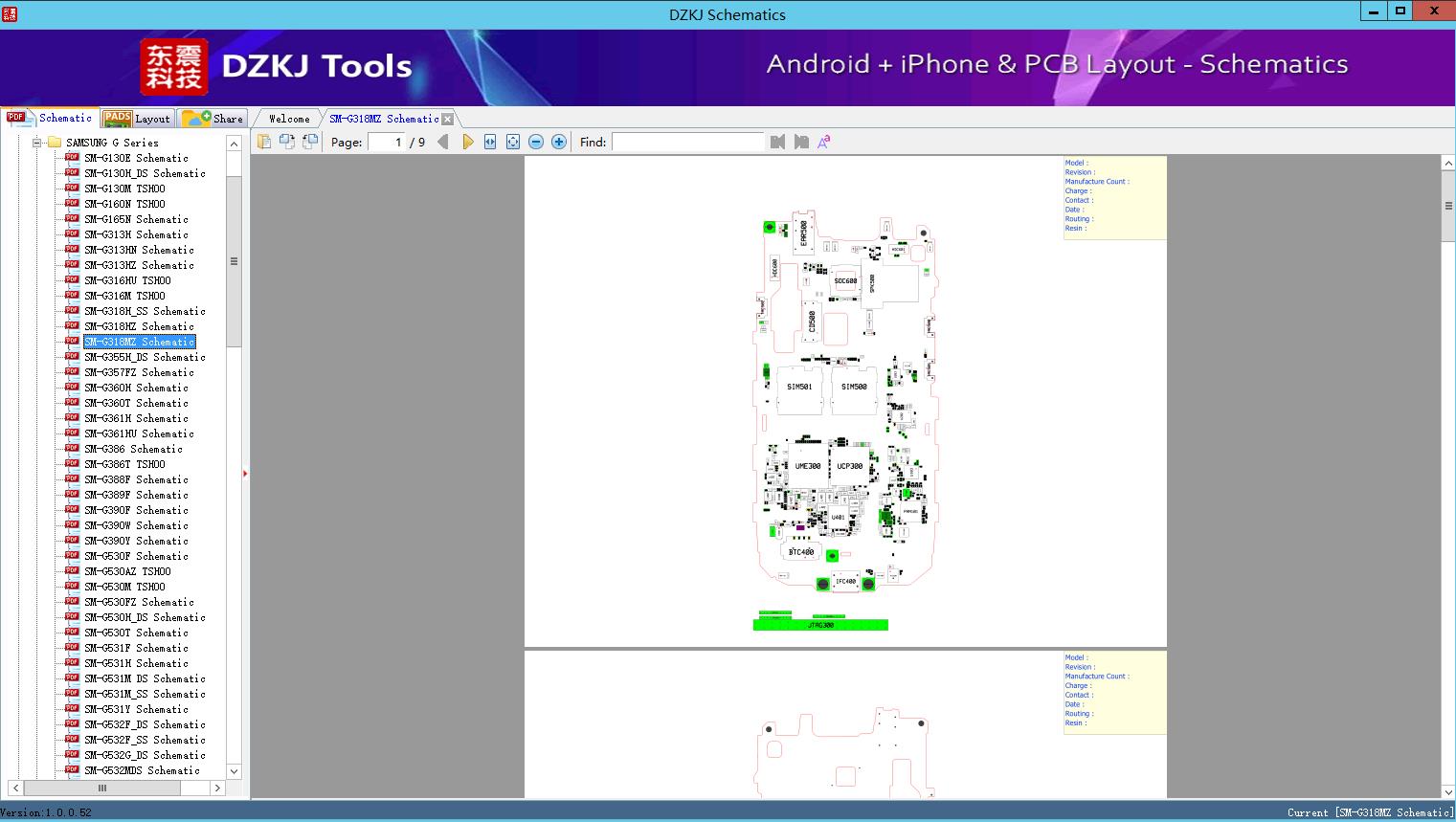1456x822 pixels.
Task: Click the tree panel scroll right arrow
Action: [x=217, y=789]
